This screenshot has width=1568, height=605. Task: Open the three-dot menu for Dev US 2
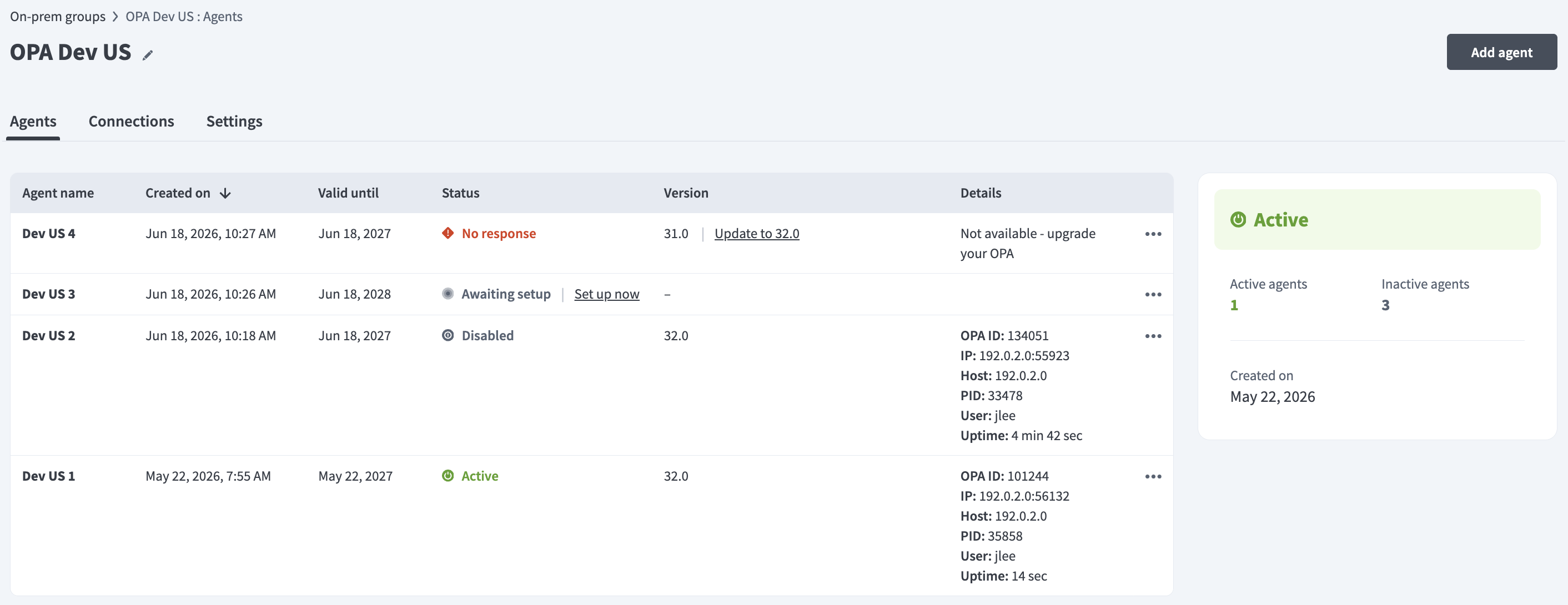(1153, 336)
